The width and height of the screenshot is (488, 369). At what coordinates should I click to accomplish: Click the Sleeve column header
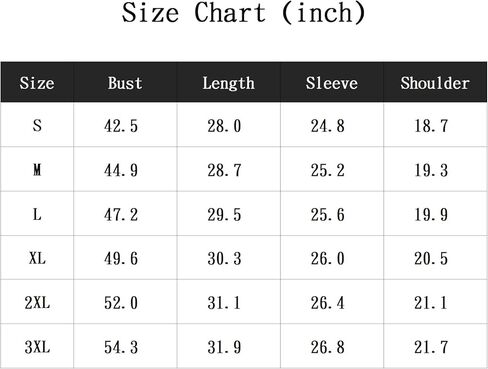coord(332,83)
